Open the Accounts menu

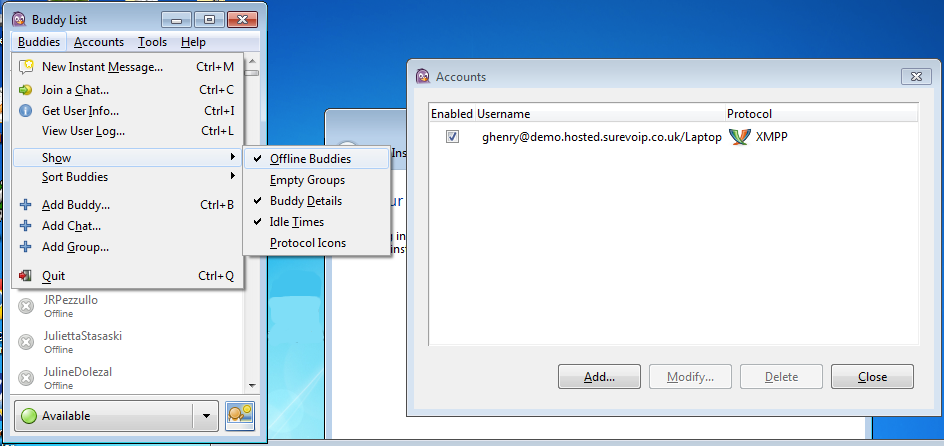click(99, 42)
